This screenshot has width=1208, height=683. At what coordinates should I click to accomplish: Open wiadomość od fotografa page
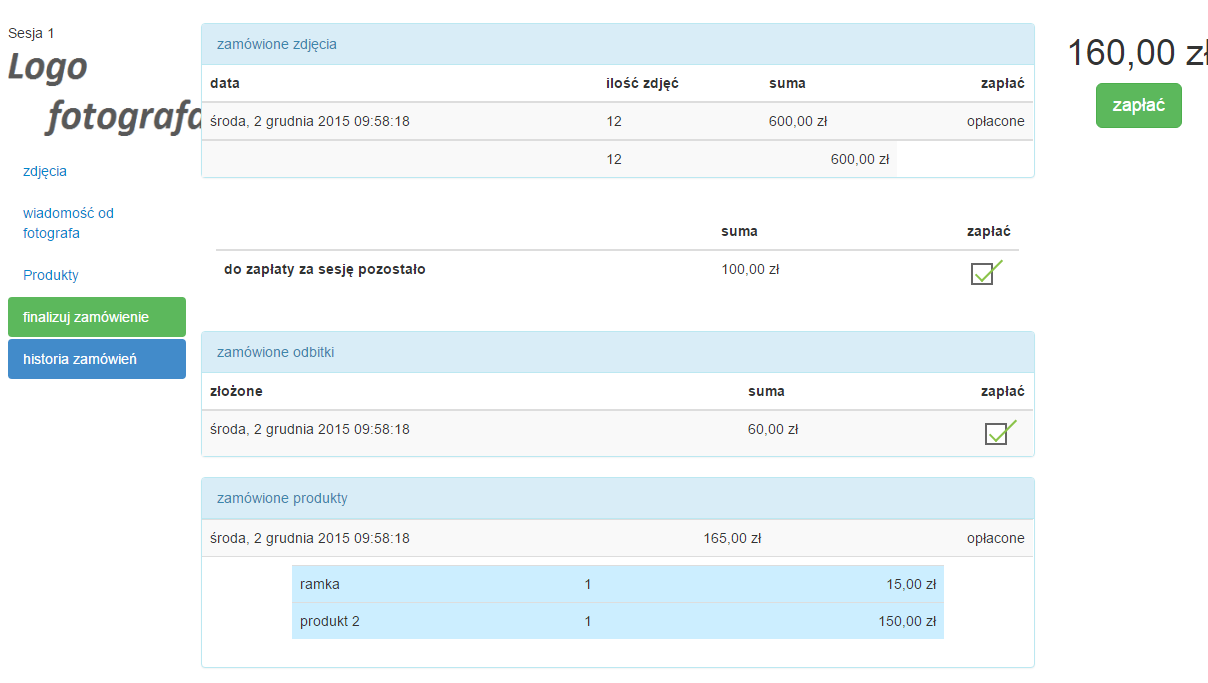click(x=68, y=223)
